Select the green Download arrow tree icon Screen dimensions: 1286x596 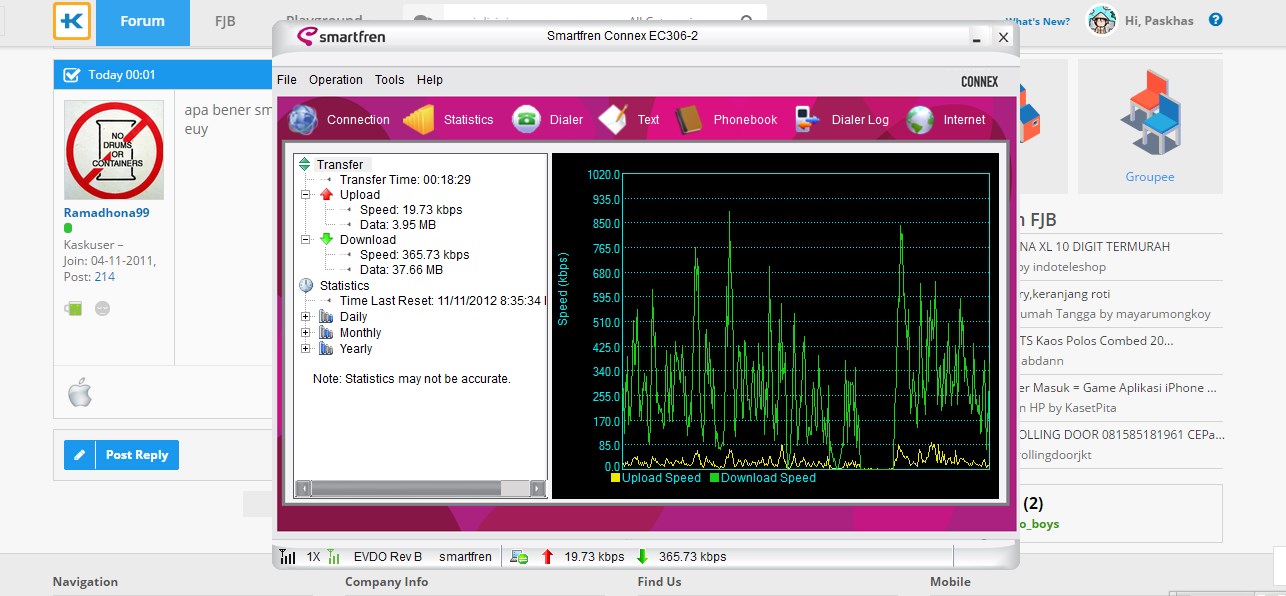coord(326,240)
